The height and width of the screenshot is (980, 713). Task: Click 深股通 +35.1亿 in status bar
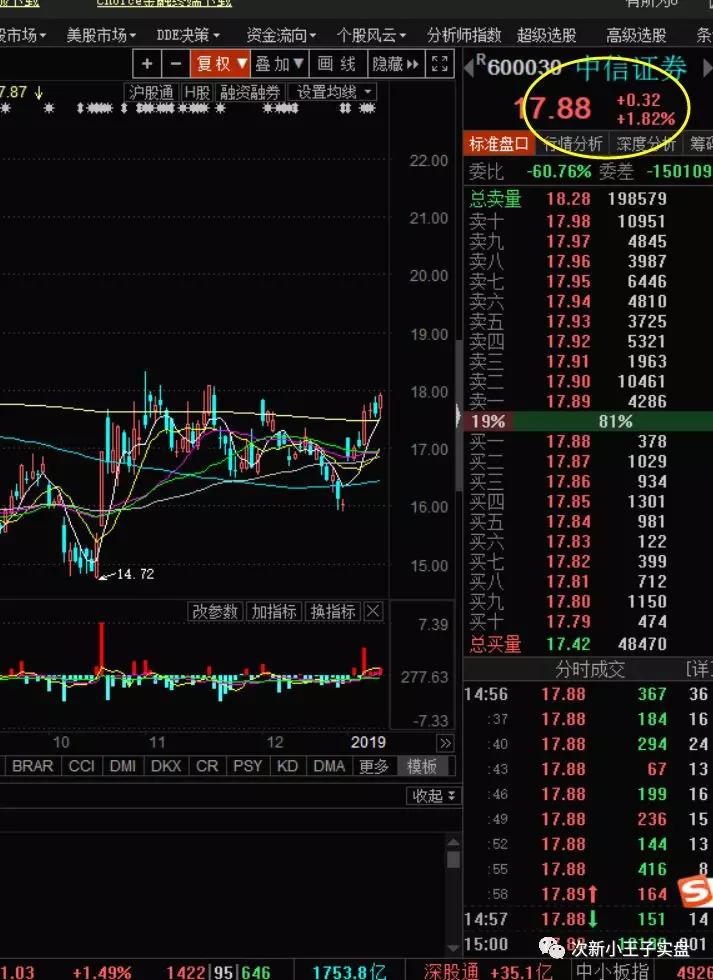point(488,971)
